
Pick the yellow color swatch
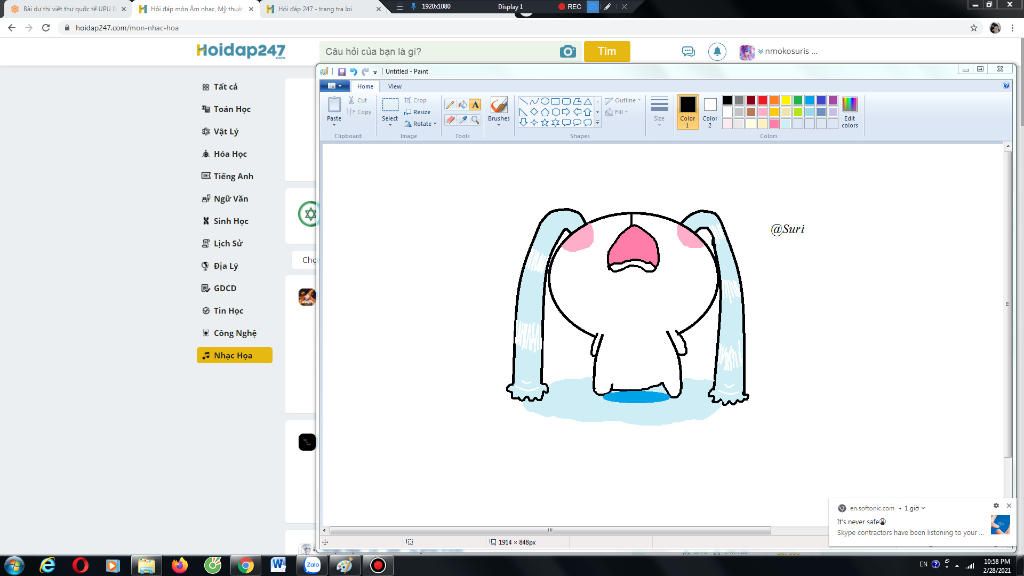(x=786, y=100)
